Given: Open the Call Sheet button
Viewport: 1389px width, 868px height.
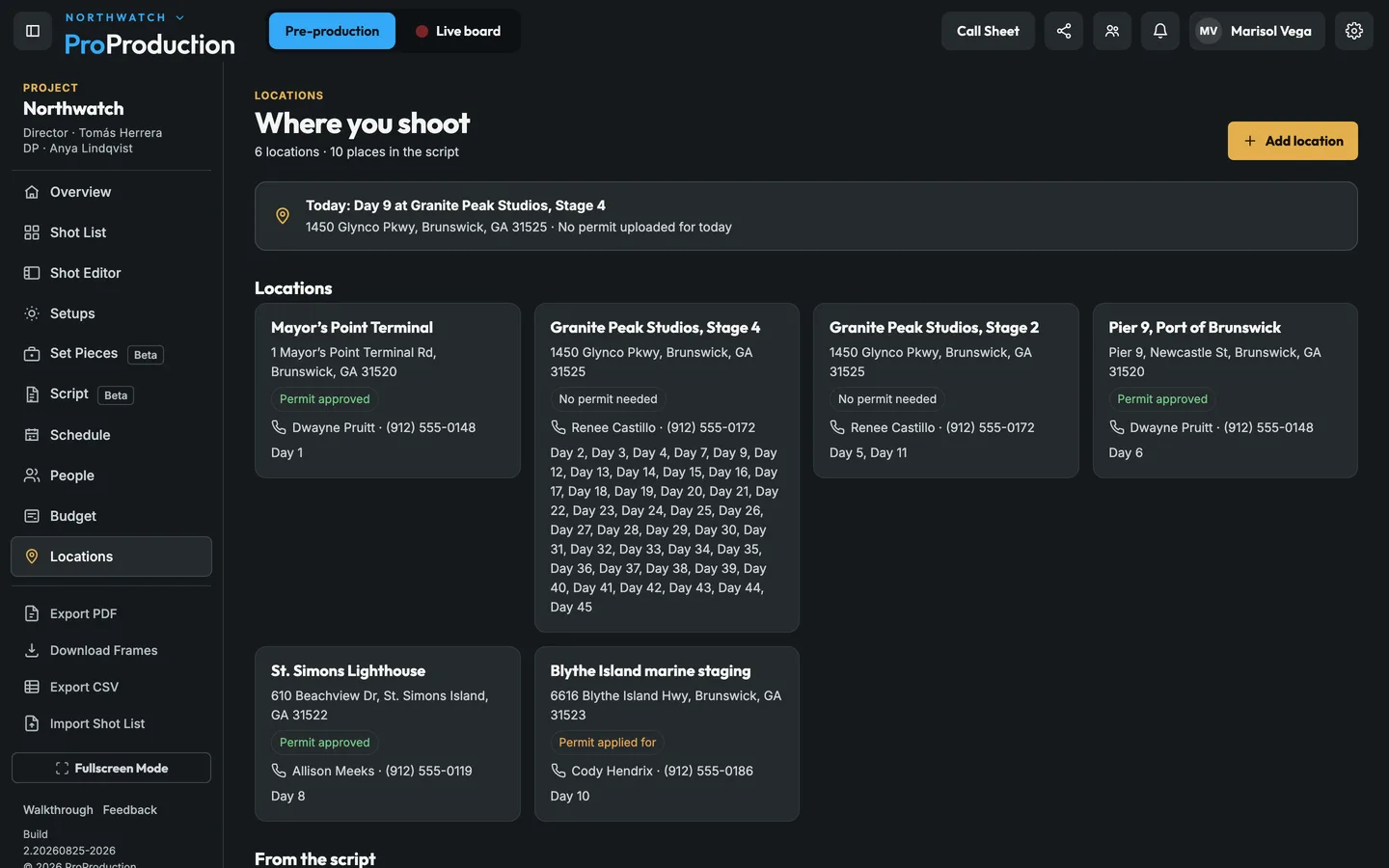Looking at the screenshot, I should click(988, 31).
